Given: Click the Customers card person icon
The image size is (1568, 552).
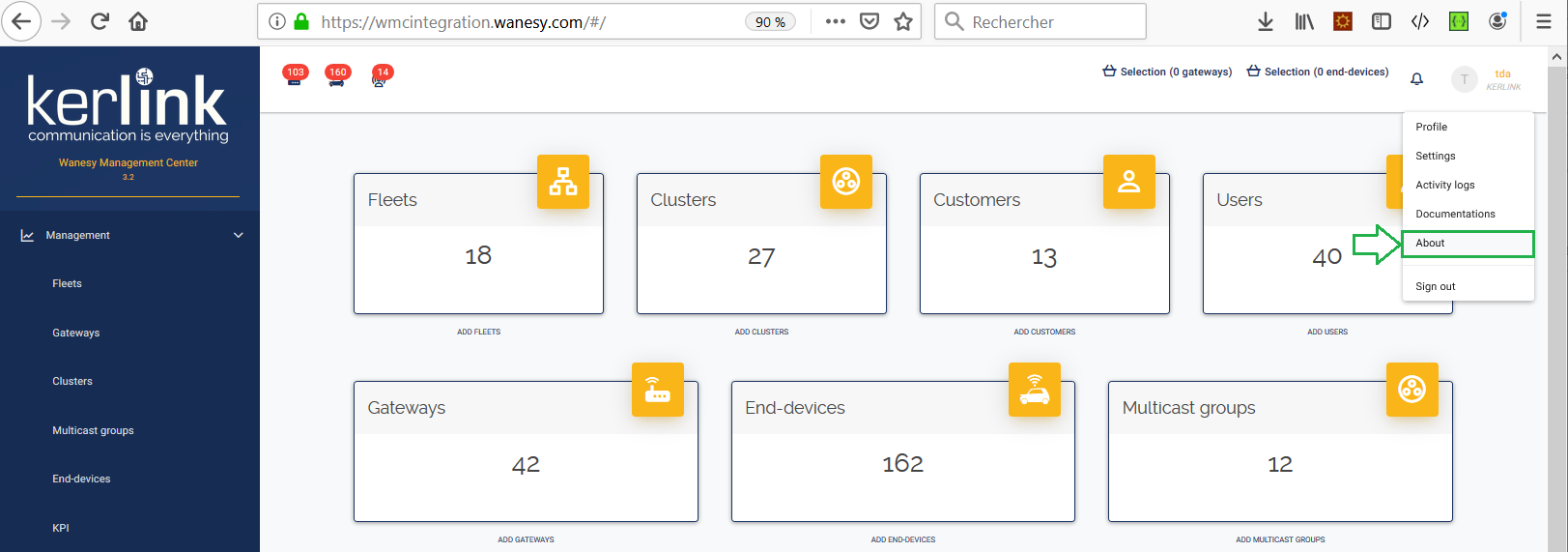Looking at the screenshot, I should pos(1128,182).
